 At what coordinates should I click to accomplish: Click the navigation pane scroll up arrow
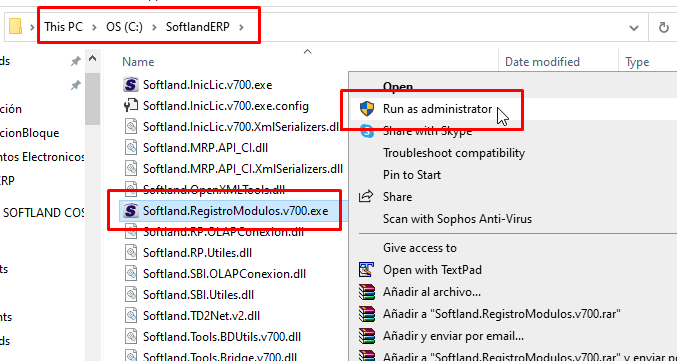coord(92,58)
